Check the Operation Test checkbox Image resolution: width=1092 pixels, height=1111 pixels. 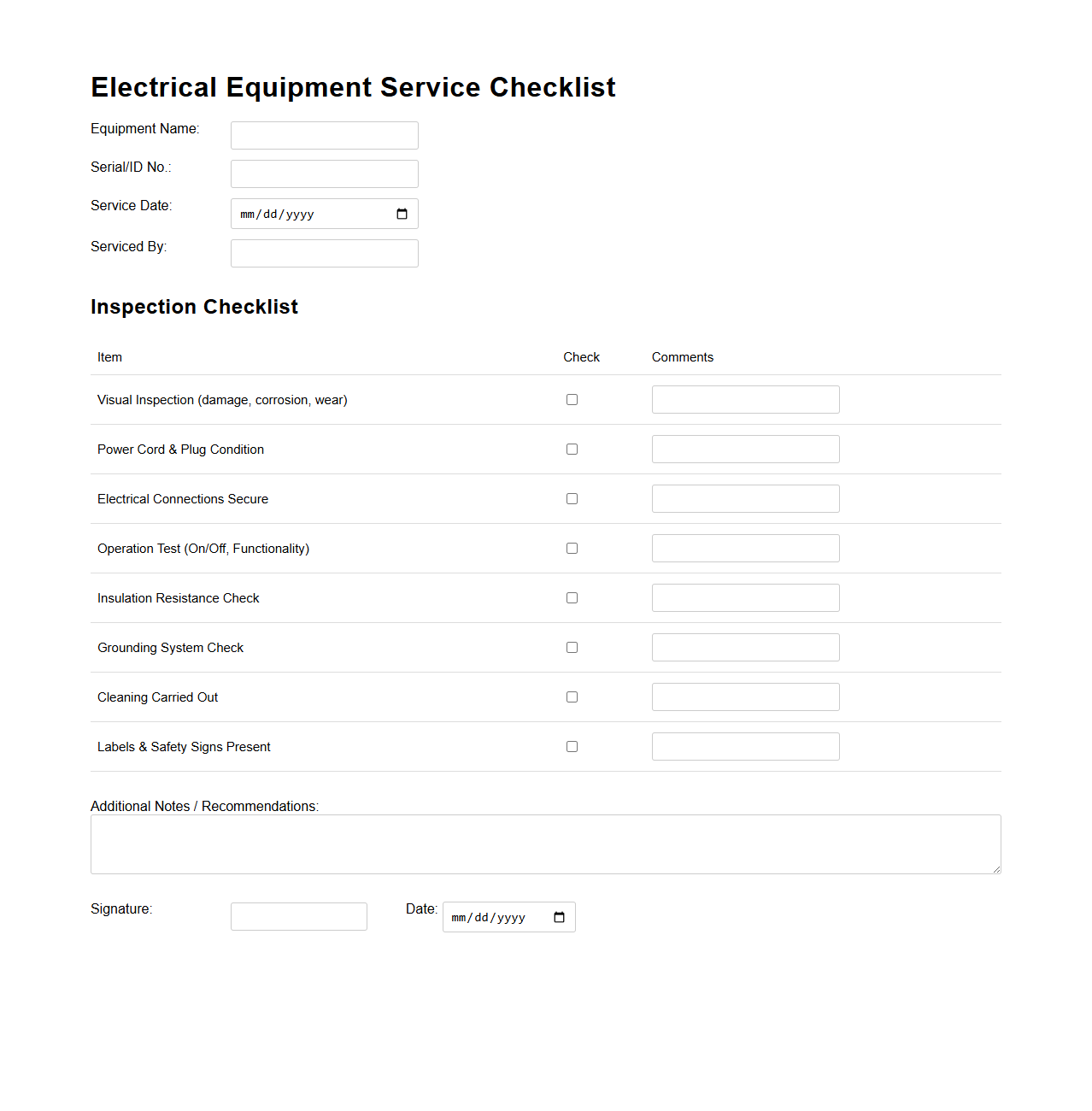pos(572,548)
